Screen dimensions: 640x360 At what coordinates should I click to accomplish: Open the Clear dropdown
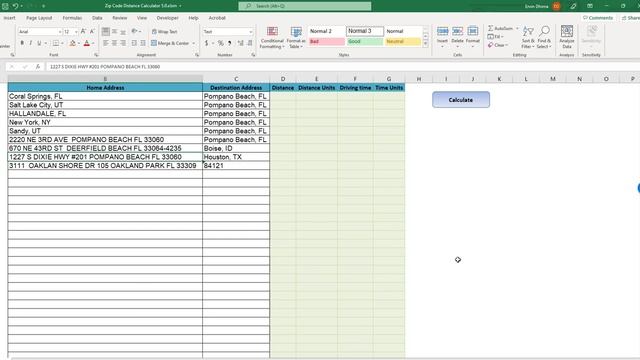pyautogui.click(x=498, y=45)
